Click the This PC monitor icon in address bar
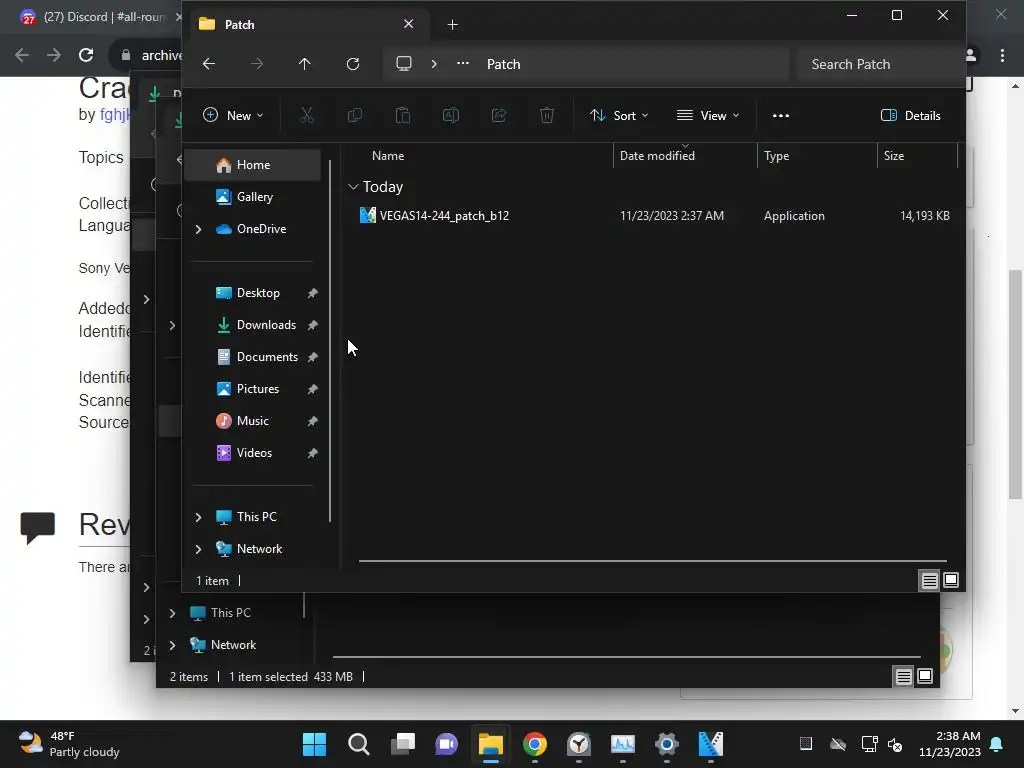 [404, 64]
